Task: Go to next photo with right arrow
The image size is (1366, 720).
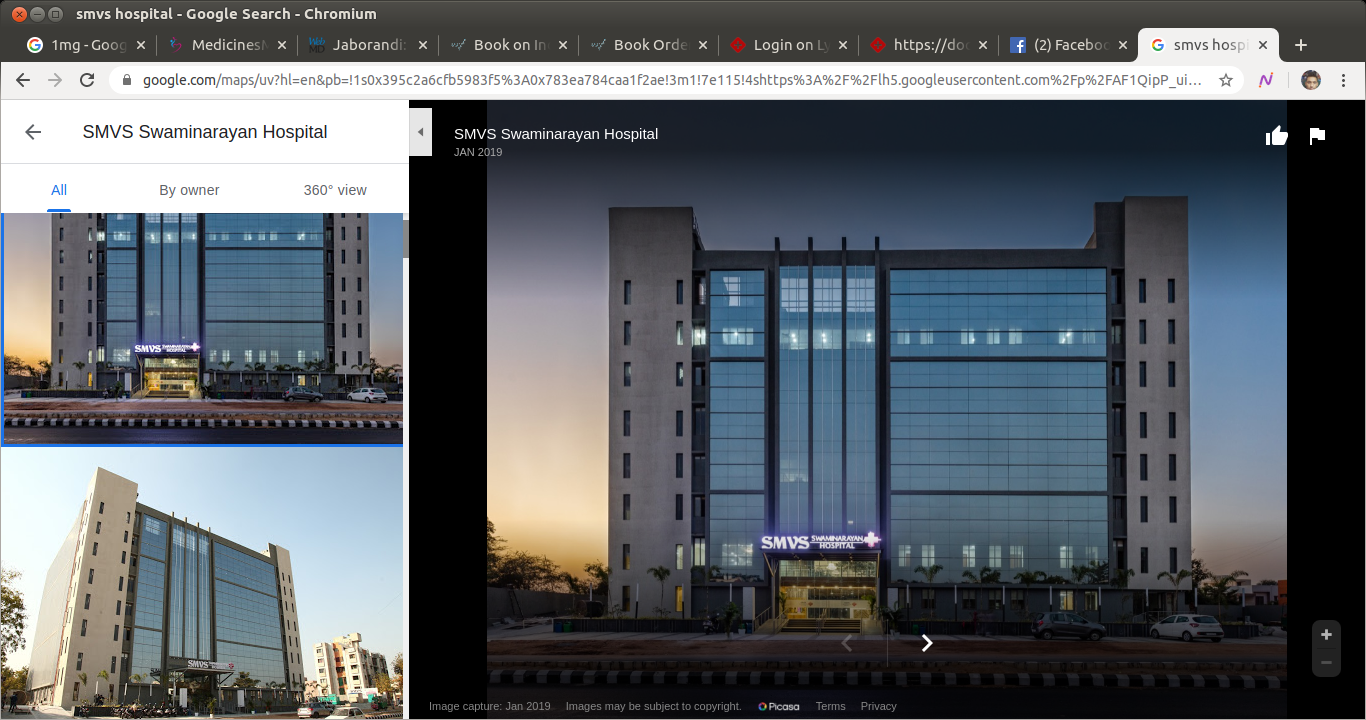Action: click(927, 643)
